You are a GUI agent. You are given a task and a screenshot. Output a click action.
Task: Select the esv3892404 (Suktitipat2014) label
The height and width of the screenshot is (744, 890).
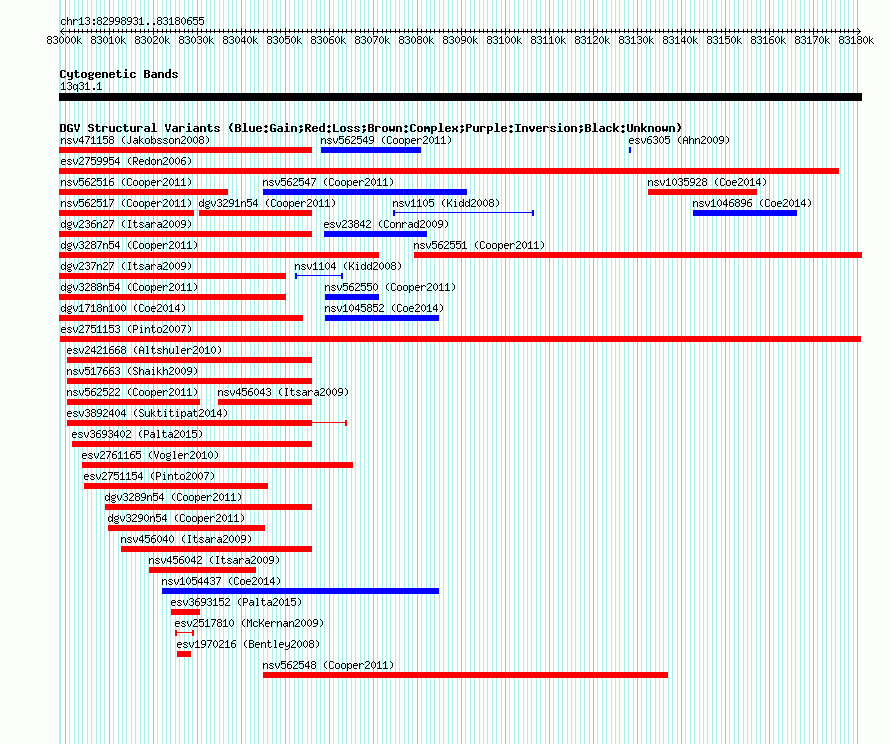click(147, 413)
